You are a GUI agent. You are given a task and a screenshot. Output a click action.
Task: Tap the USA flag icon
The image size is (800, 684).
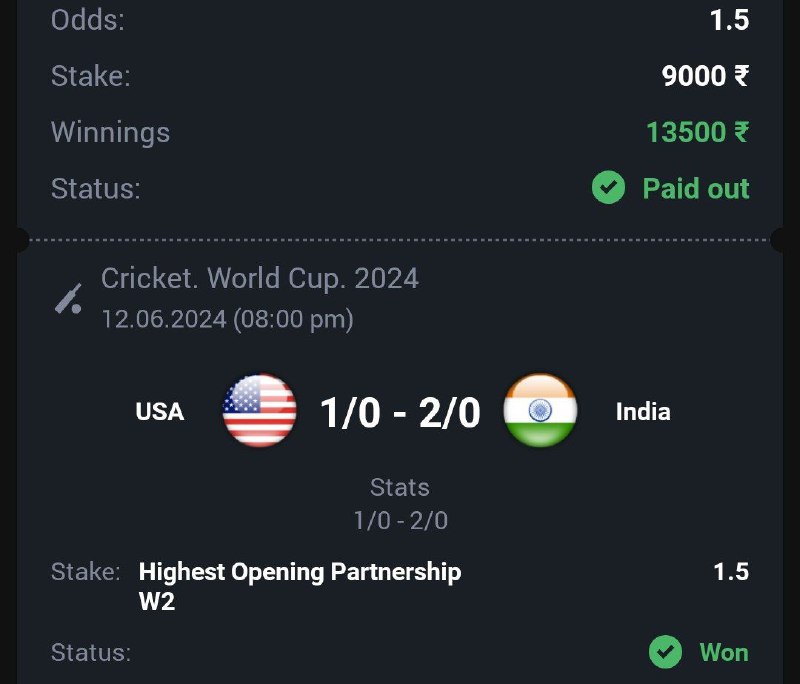click(x=259, y=411)
